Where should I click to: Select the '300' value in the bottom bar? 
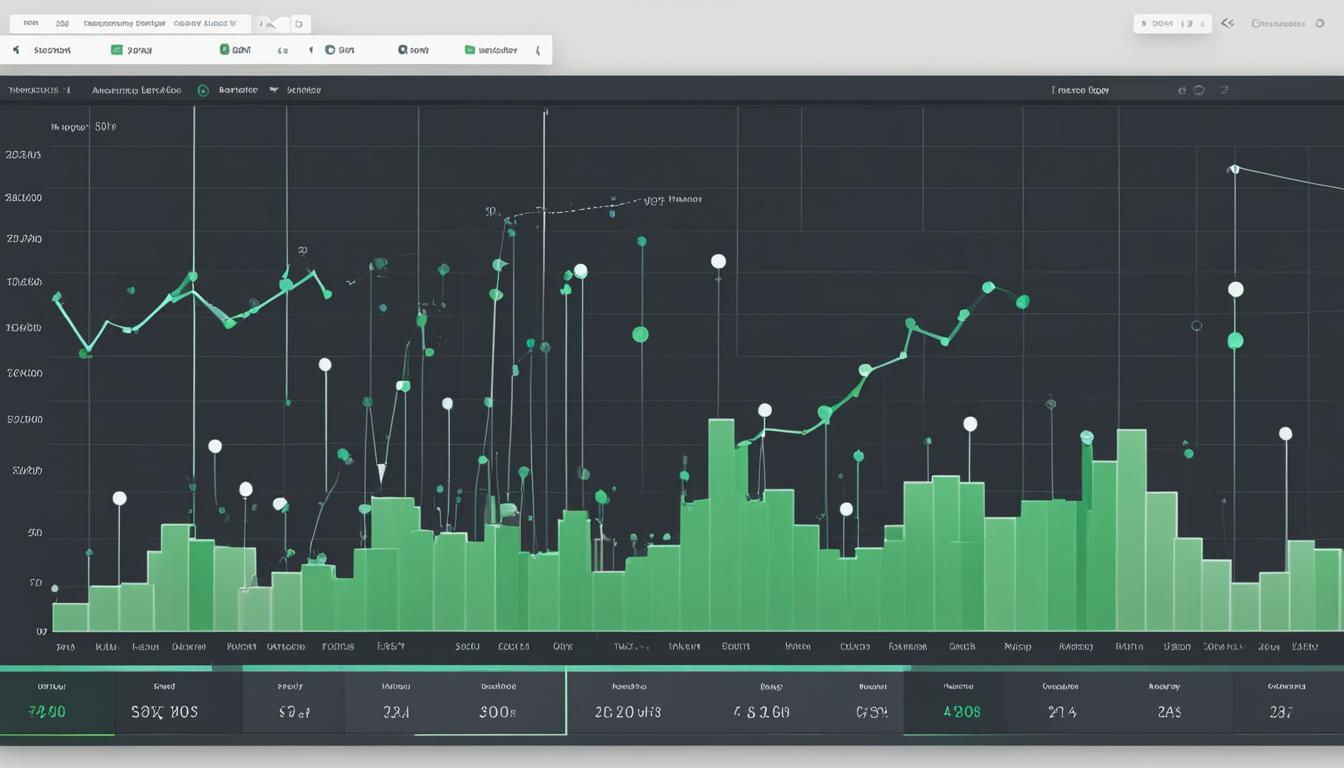click(497, 712)
